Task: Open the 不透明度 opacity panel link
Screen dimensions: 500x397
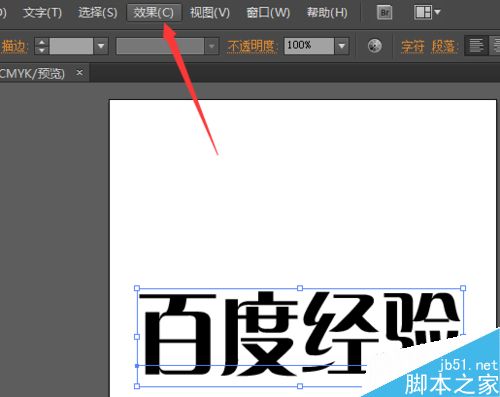Action: (251, 46)
